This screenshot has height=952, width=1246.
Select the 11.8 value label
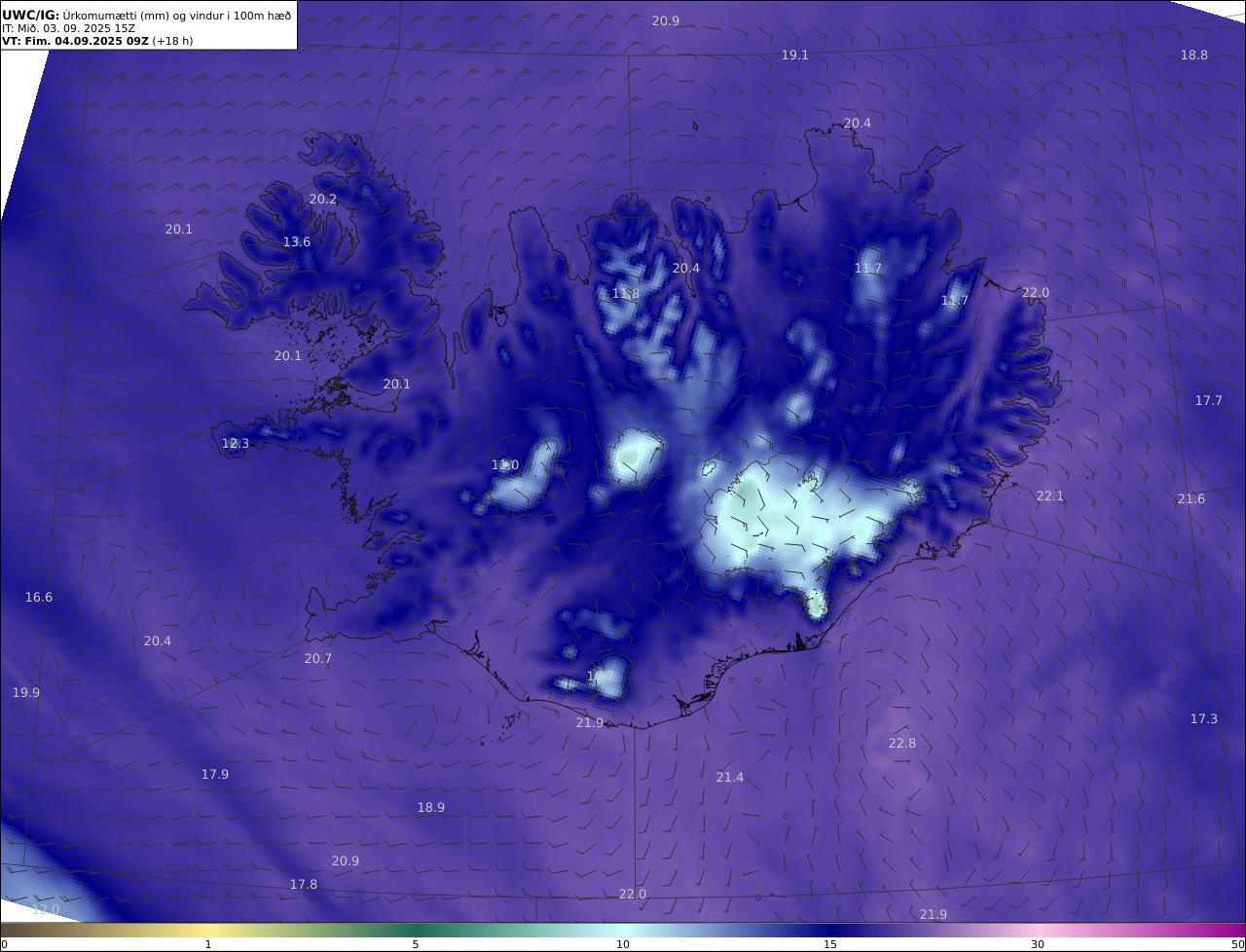(626, 294)
